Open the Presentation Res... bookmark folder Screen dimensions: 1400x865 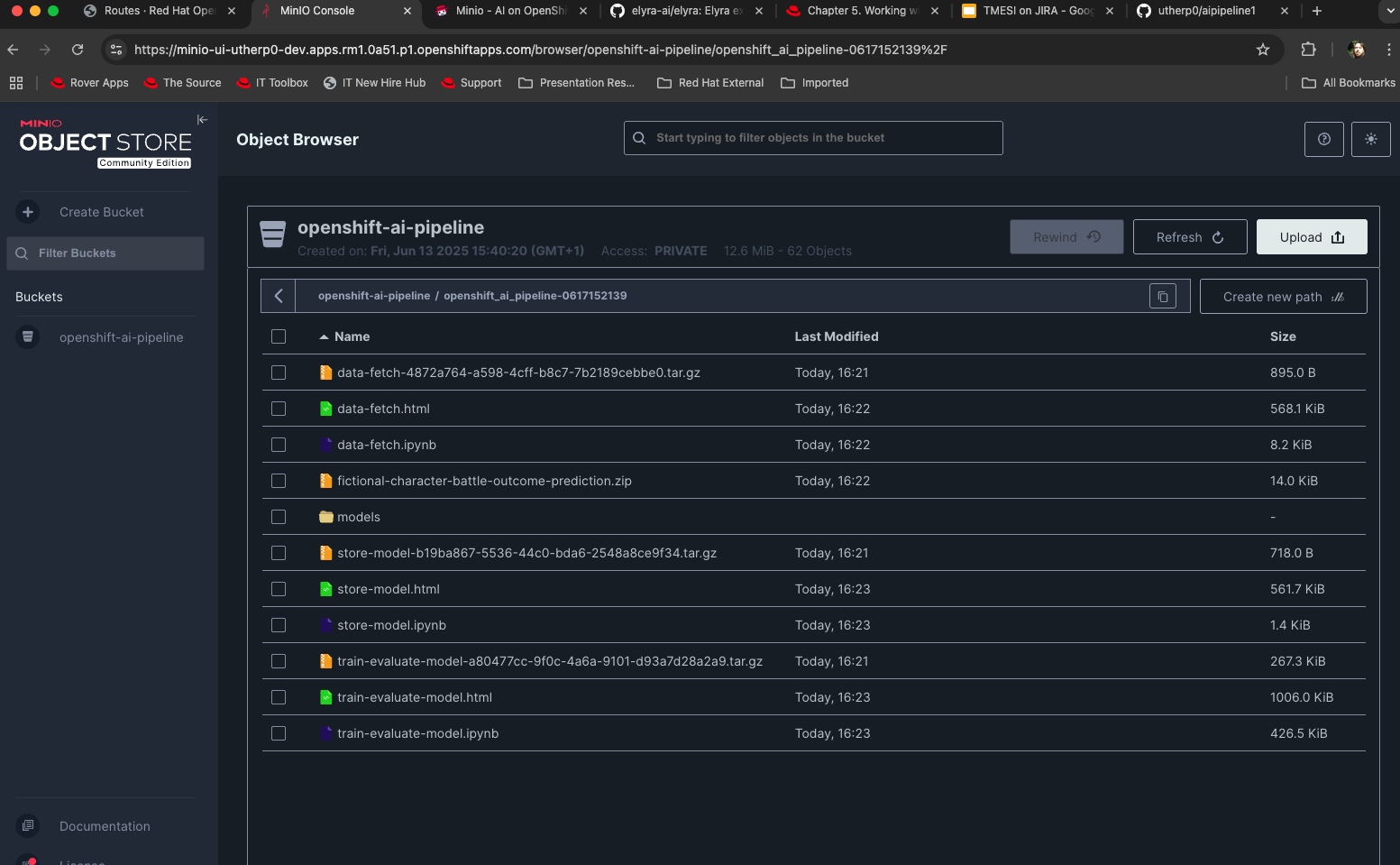577,83
